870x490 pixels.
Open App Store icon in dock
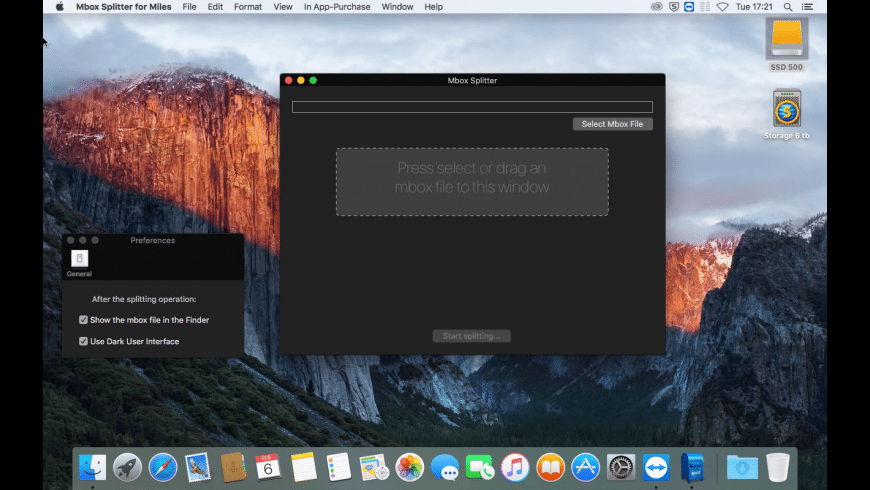585,467
